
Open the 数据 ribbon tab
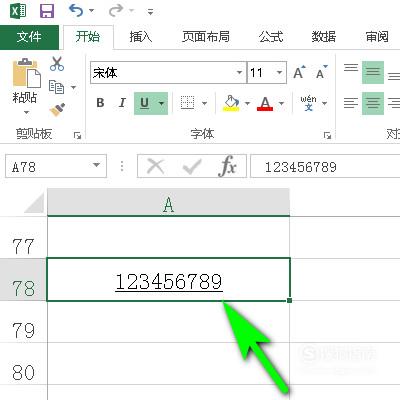pos(324,37)
